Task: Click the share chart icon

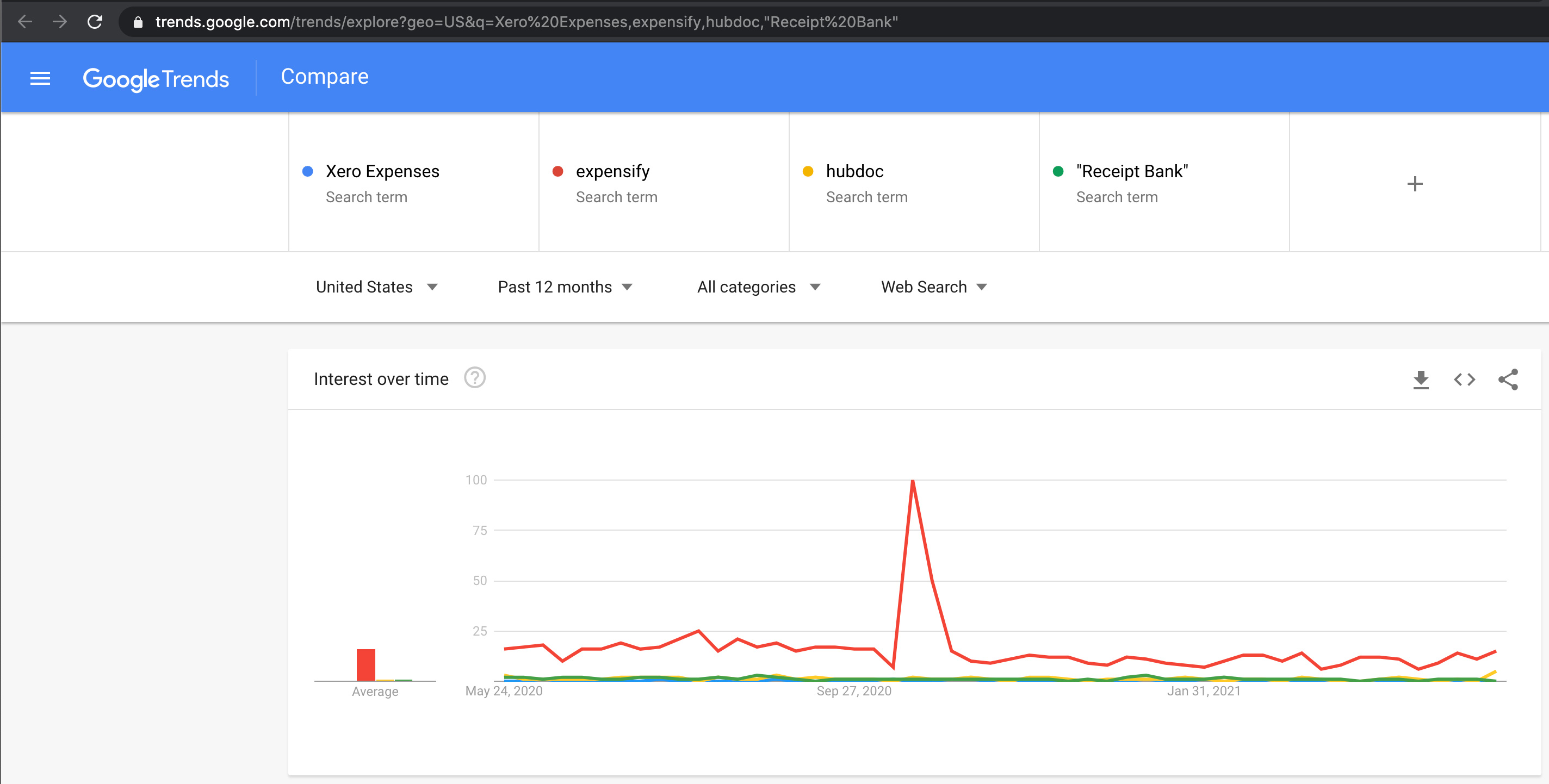Action: point(1508,379)
